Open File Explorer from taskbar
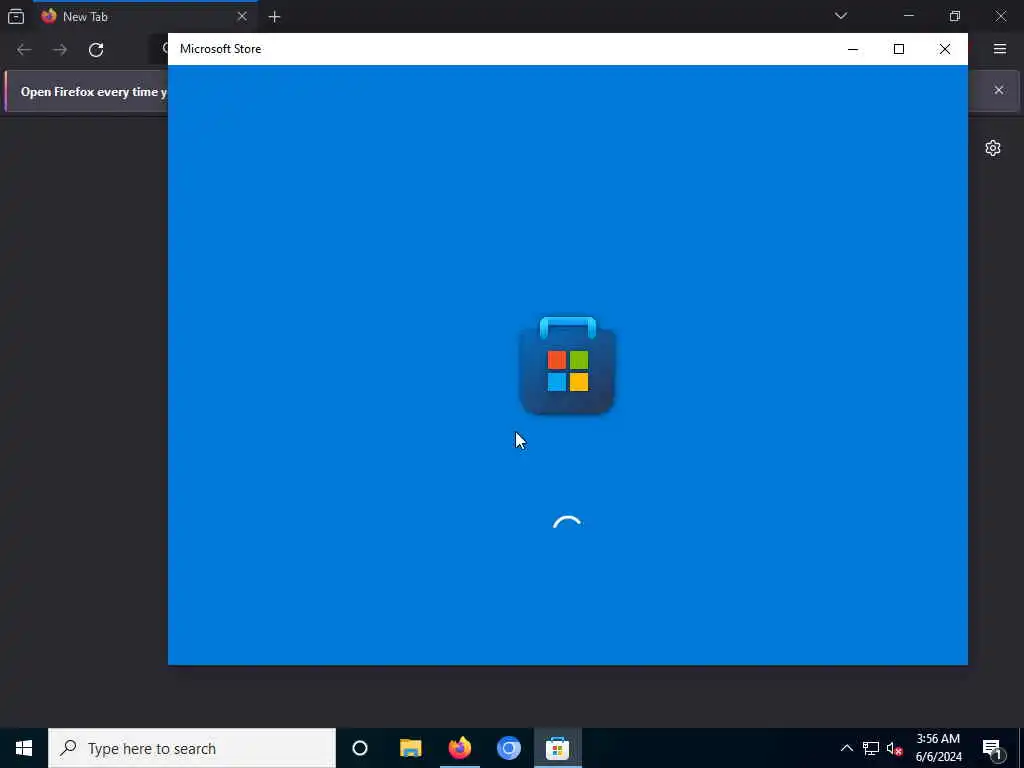Image resolution: width=1024 pixels, height=768 pixels. point(411,748)
